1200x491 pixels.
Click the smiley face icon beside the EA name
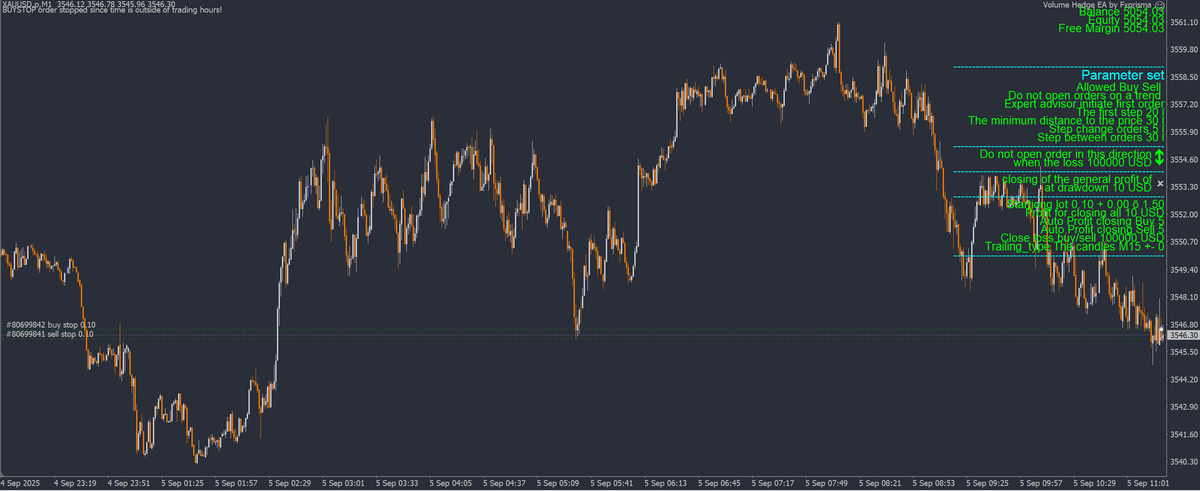pyautogui.click(x=1159, y=5)
